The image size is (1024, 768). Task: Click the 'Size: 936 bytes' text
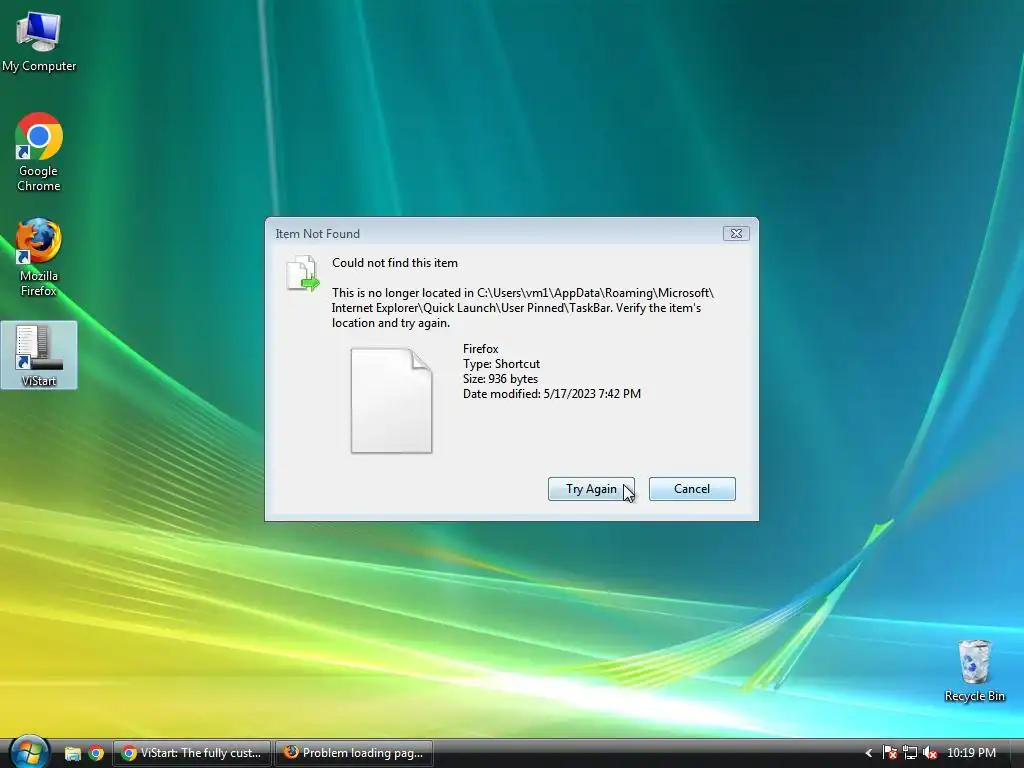[500, 379]
